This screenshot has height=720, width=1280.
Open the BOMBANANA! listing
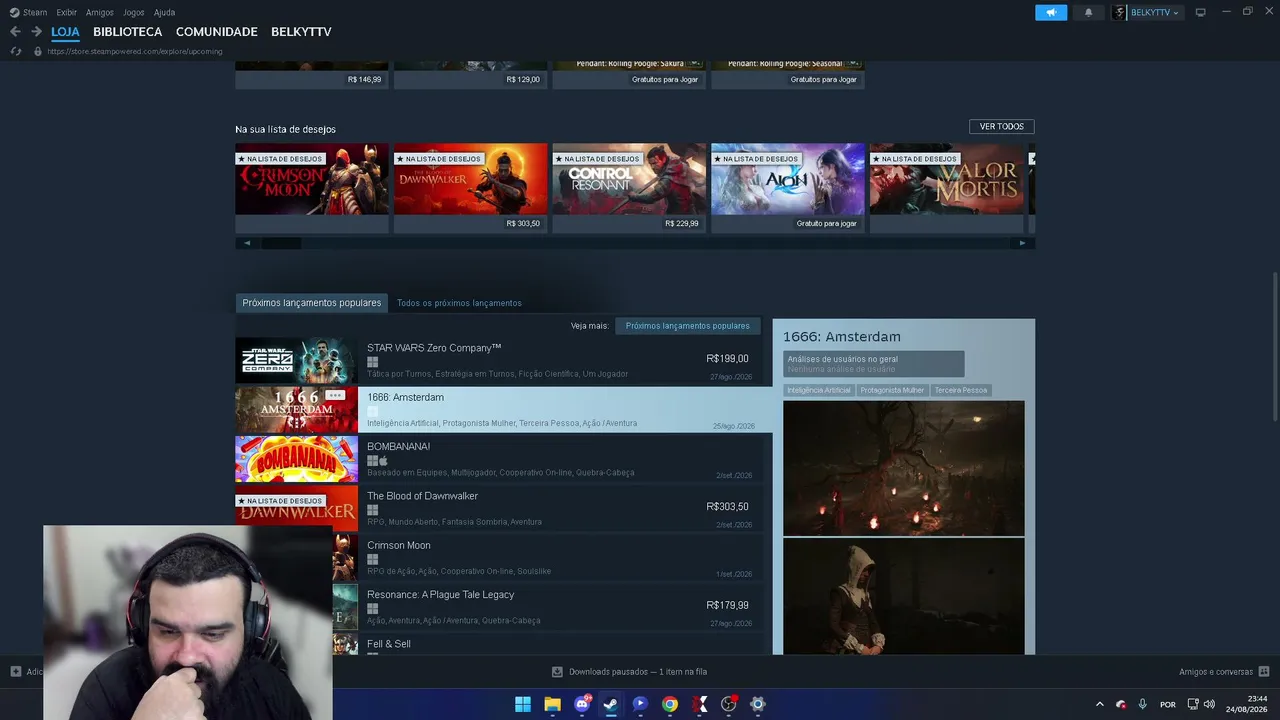pos(499,459)
